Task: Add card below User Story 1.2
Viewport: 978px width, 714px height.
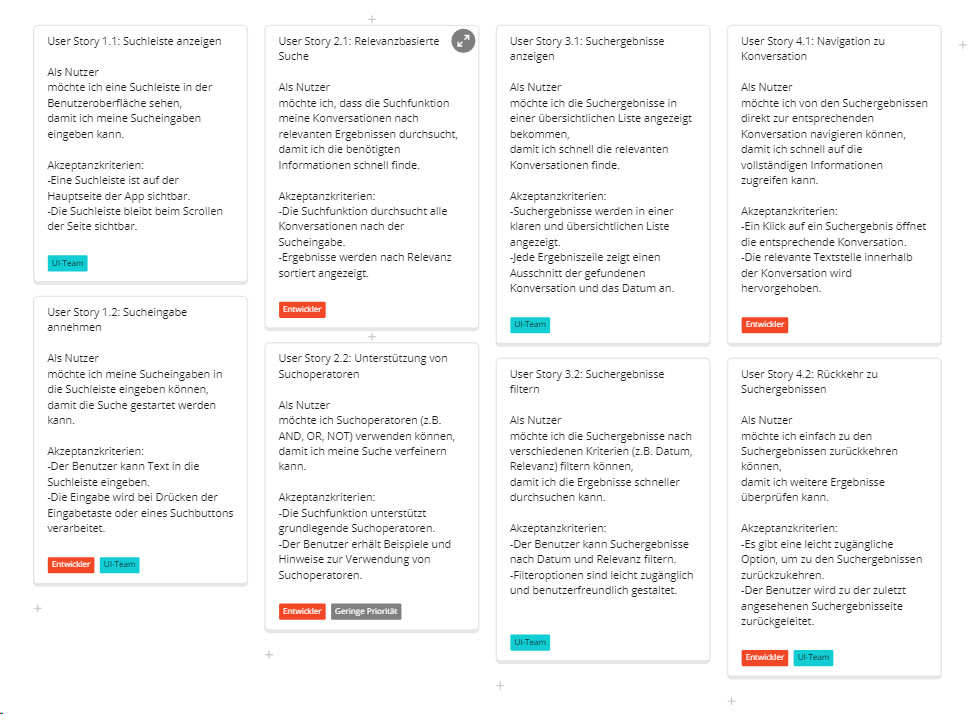Action: (38, 608)
